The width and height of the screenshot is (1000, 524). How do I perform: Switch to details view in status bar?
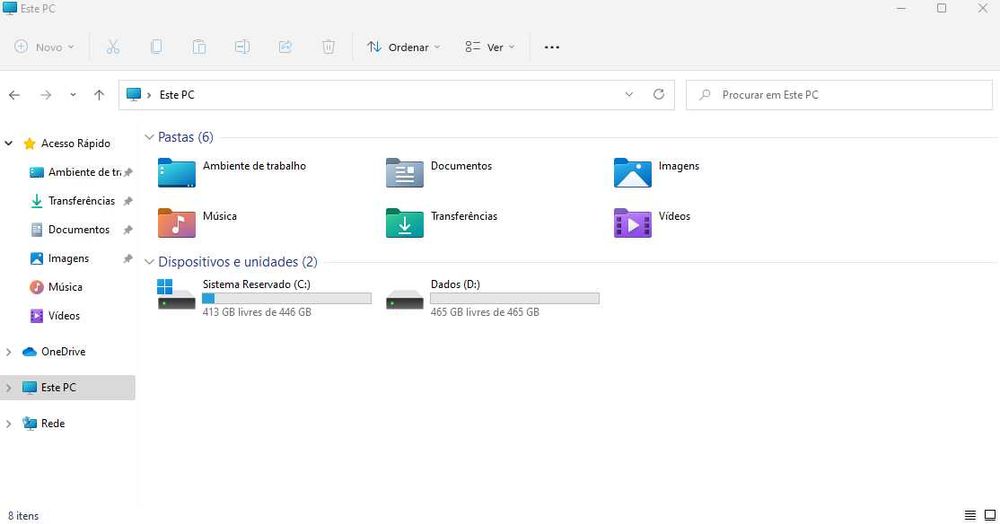tap(970, 515)
